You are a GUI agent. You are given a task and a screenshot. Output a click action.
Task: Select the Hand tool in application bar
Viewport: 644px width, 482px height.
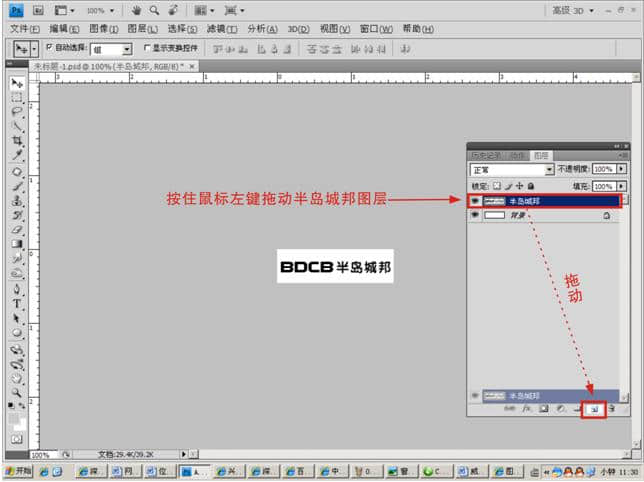(x=139, y=10)
